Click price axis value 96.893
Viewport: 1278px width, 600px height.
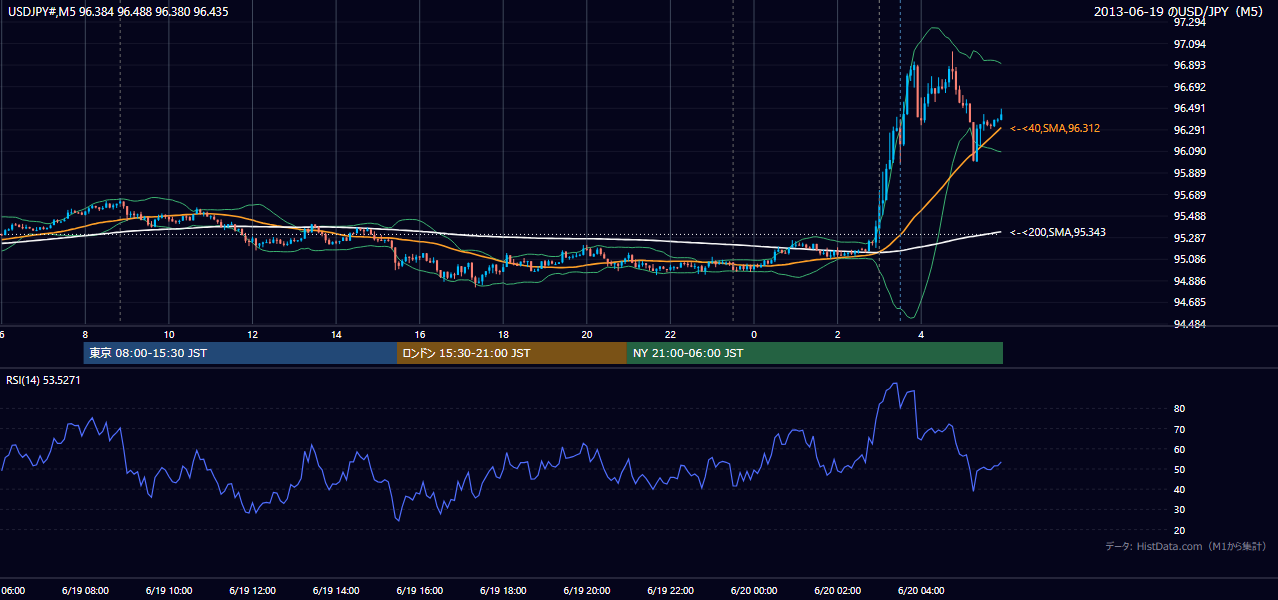tap(1189, 65)
